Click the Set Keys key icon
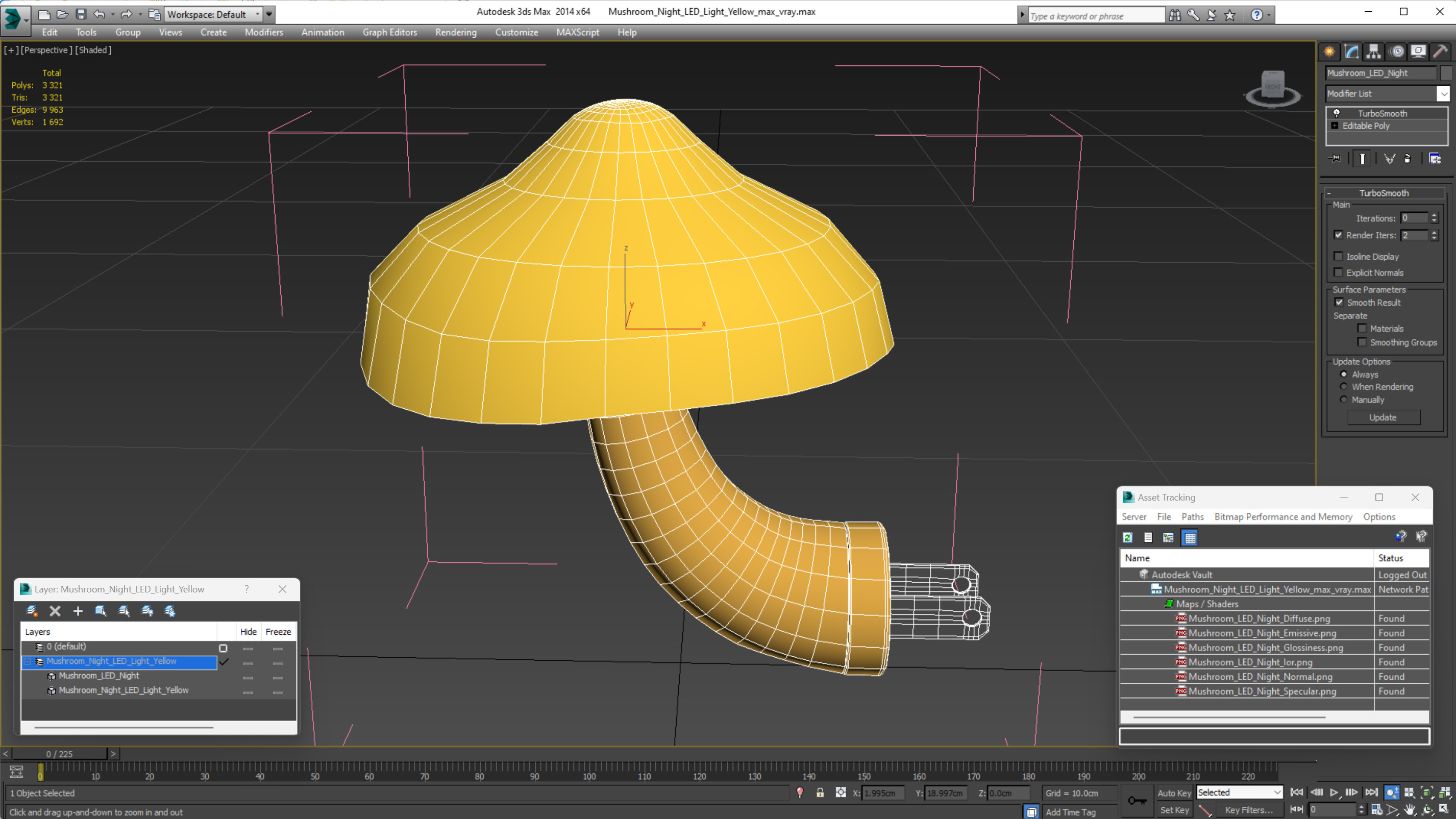 point(1137,801)
